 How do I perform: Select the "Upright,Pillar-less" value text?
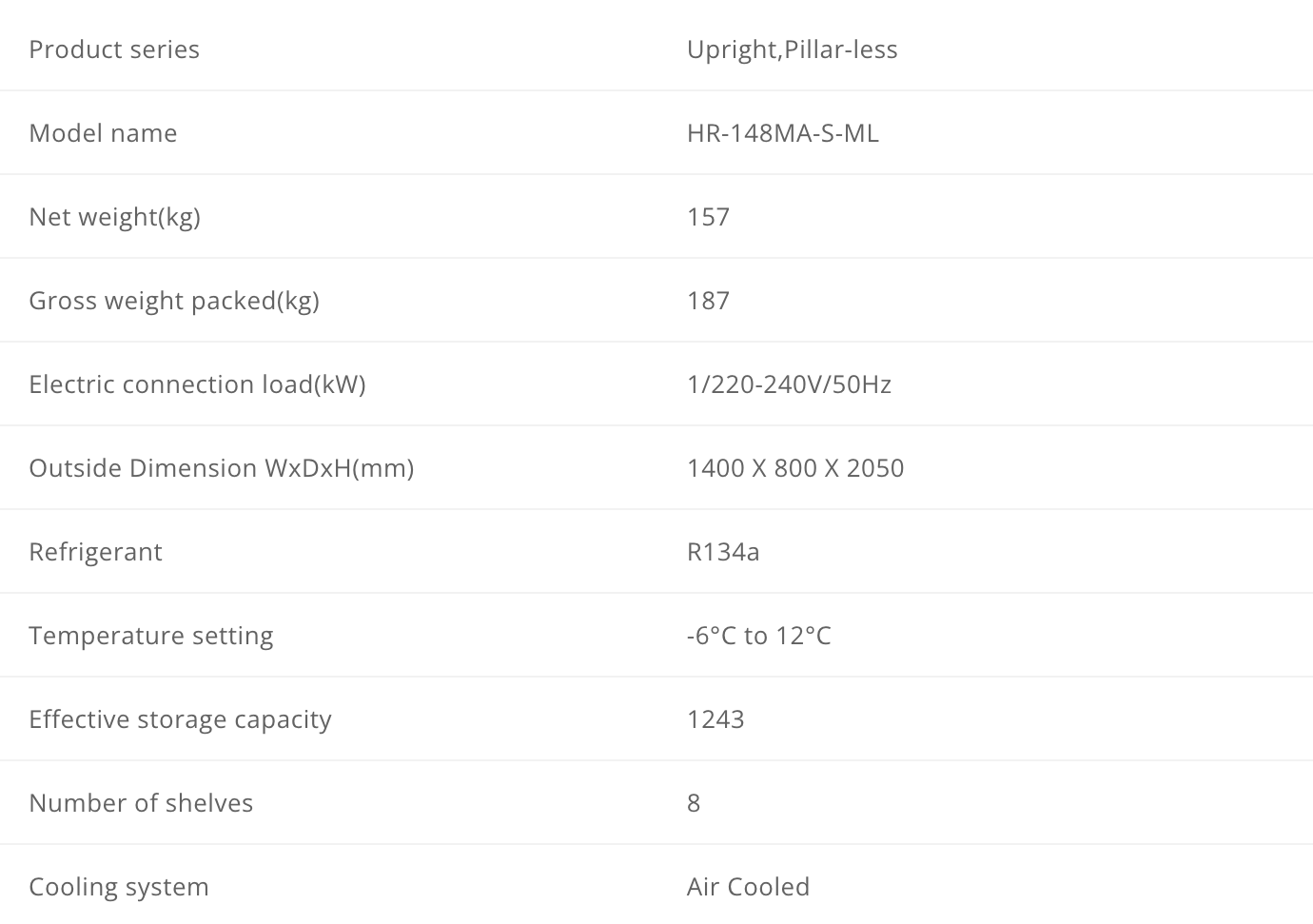[x=792, y=49]
